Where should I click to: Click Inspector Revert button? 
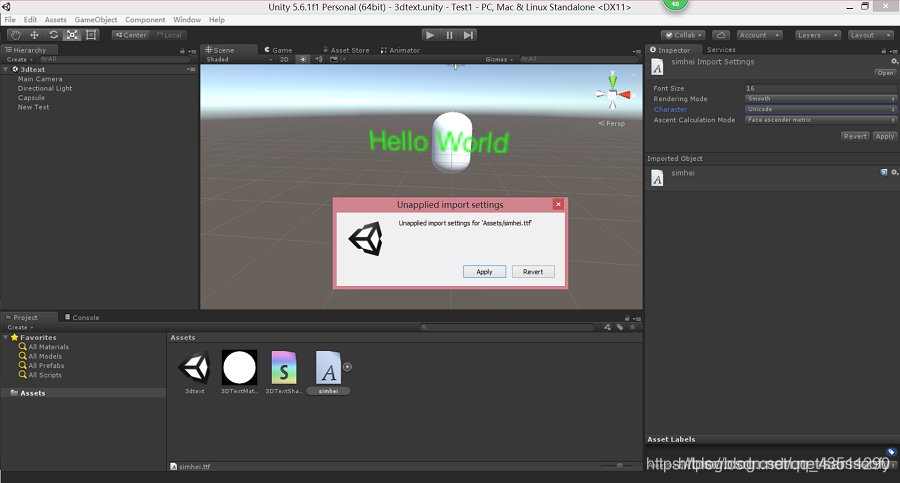point(855,136)
